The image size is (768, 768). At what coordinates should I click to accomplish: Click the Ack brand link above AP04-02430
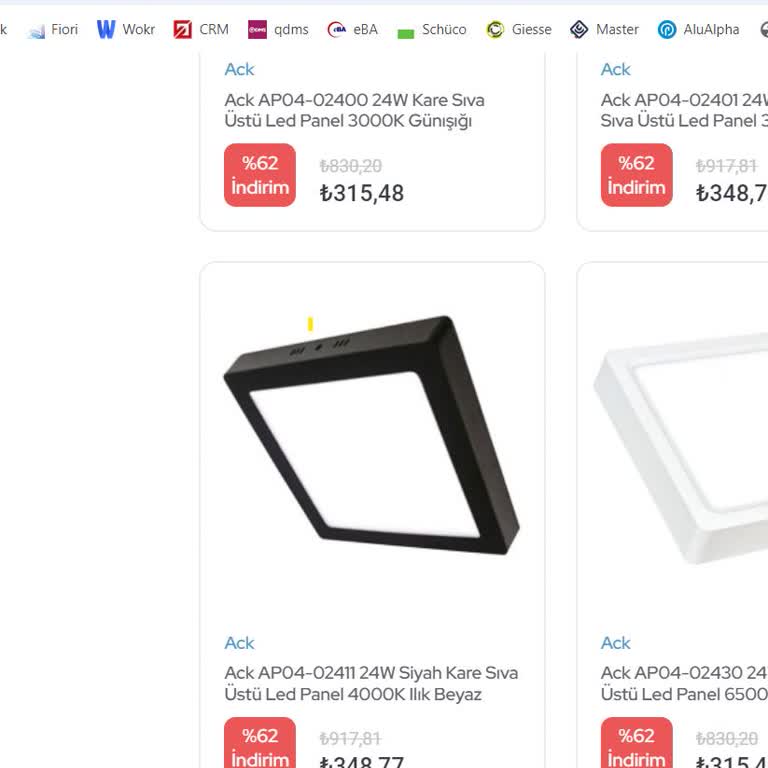coord(616,643)
